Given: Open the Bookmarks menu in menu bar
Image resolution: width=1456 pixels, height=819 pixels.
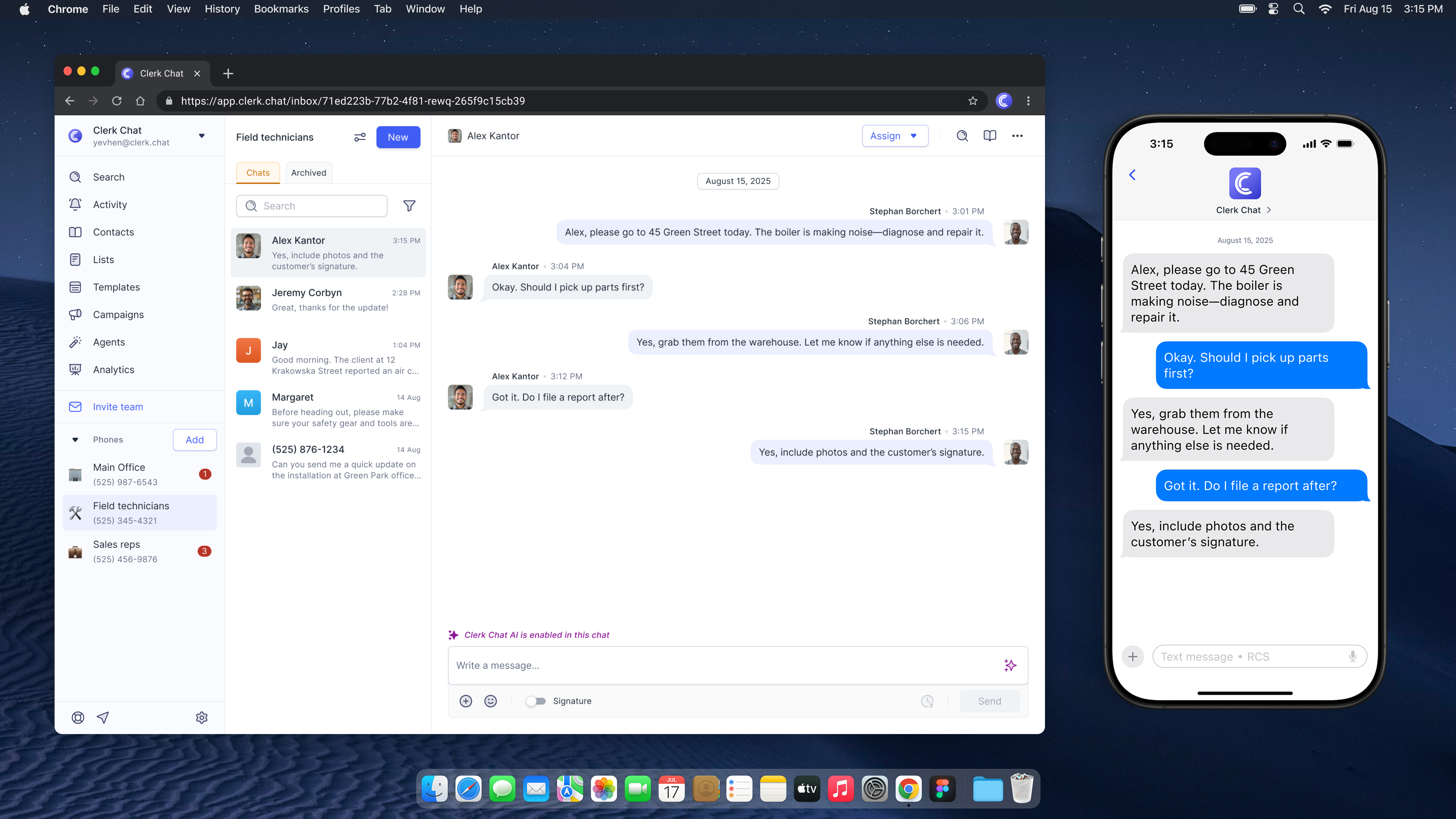Looking at the screenshot, I should pyautogui.click(x=281, y=9).
